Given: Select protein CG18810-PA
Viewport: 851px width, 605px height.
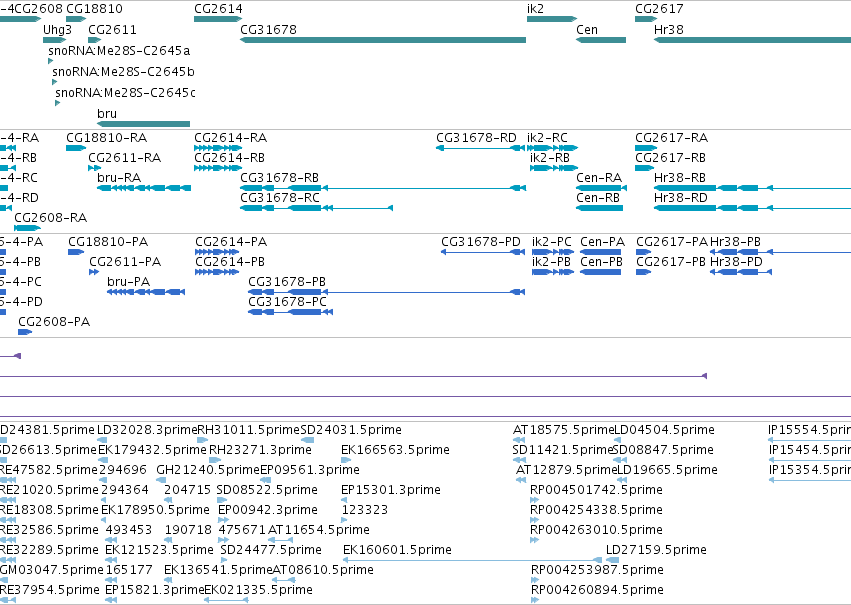Looking at the screenshot, I should click(108, 241).
